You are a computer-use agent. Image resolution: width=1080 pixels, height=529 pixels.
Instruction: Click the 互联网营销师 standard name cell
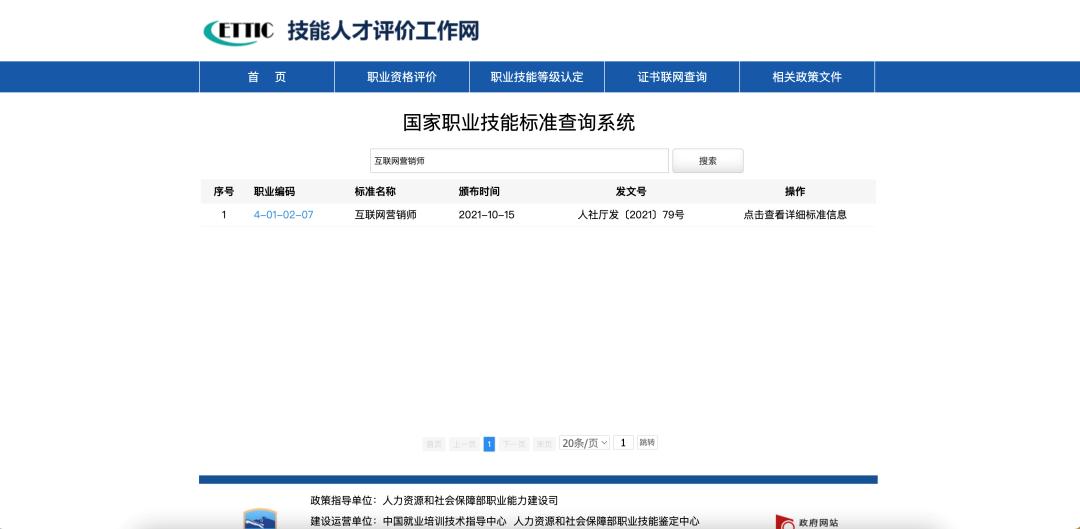pos(385,215)
